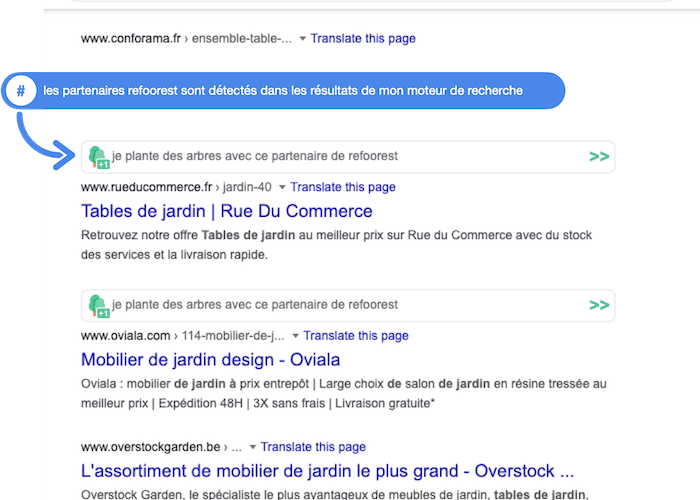The image size is (700, 500).
Task: Click the refoorest tree icon above Rue Du Commerce result
Action: click(x=99, y=157)
